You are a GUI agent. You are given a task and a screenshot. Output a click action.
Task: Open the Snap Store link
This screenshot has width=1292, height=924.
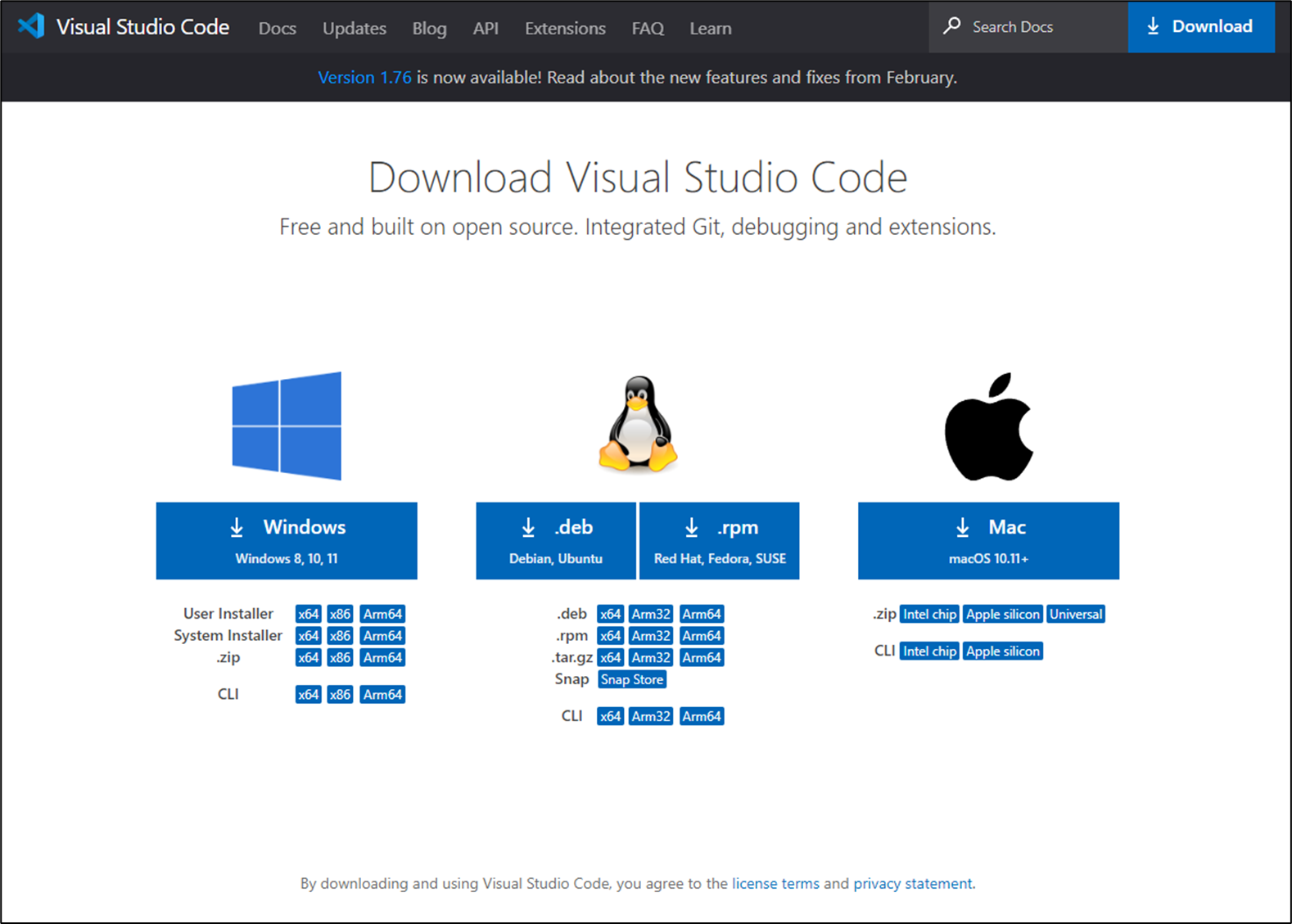pyautogui.click(x=632, y=679)
